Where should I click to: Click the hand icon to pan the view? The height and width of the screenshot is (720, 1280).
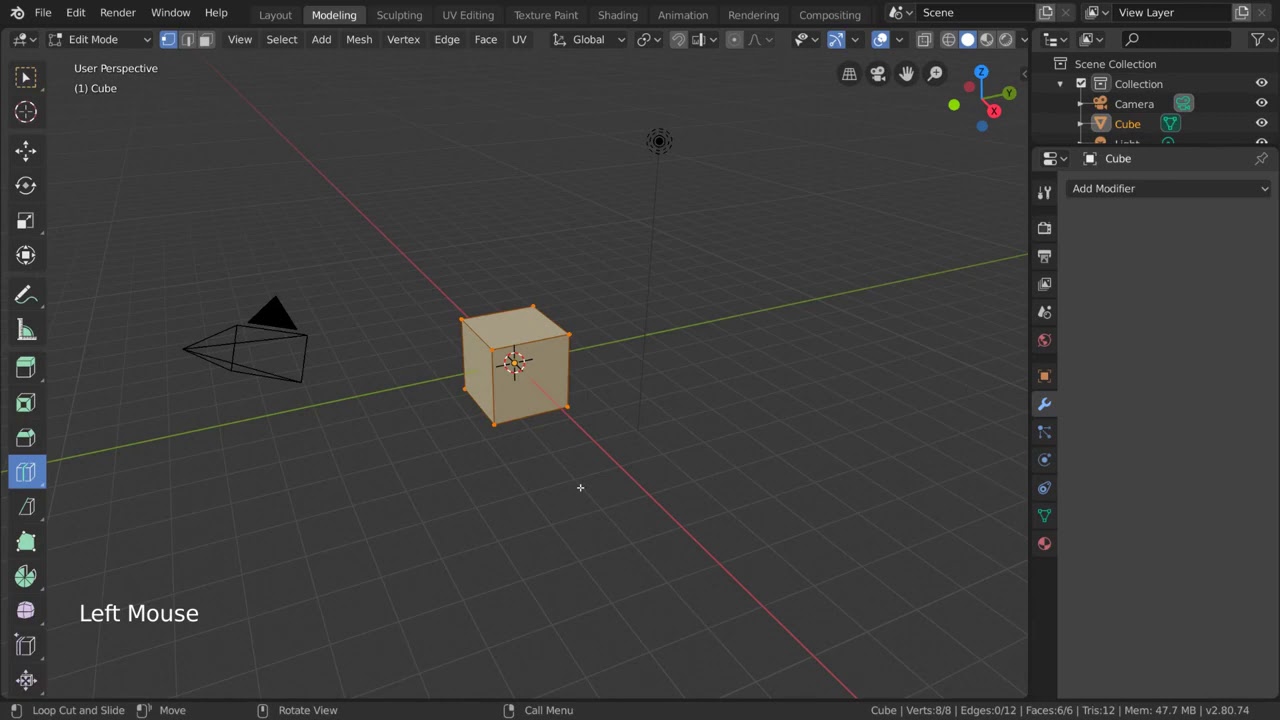(x=906, y=74)
